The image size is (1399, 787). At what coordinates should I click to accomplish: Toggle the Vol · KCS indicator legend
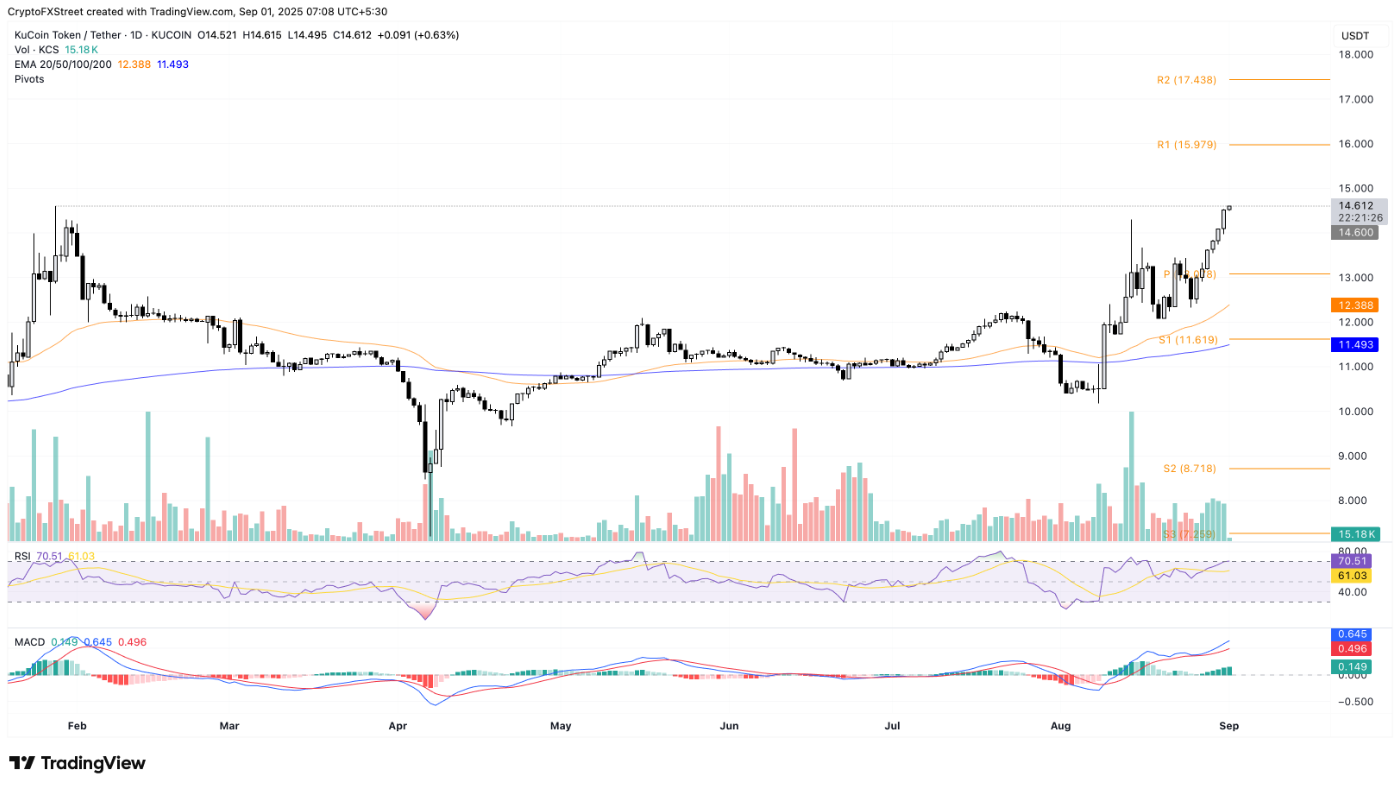pos(38,49)
